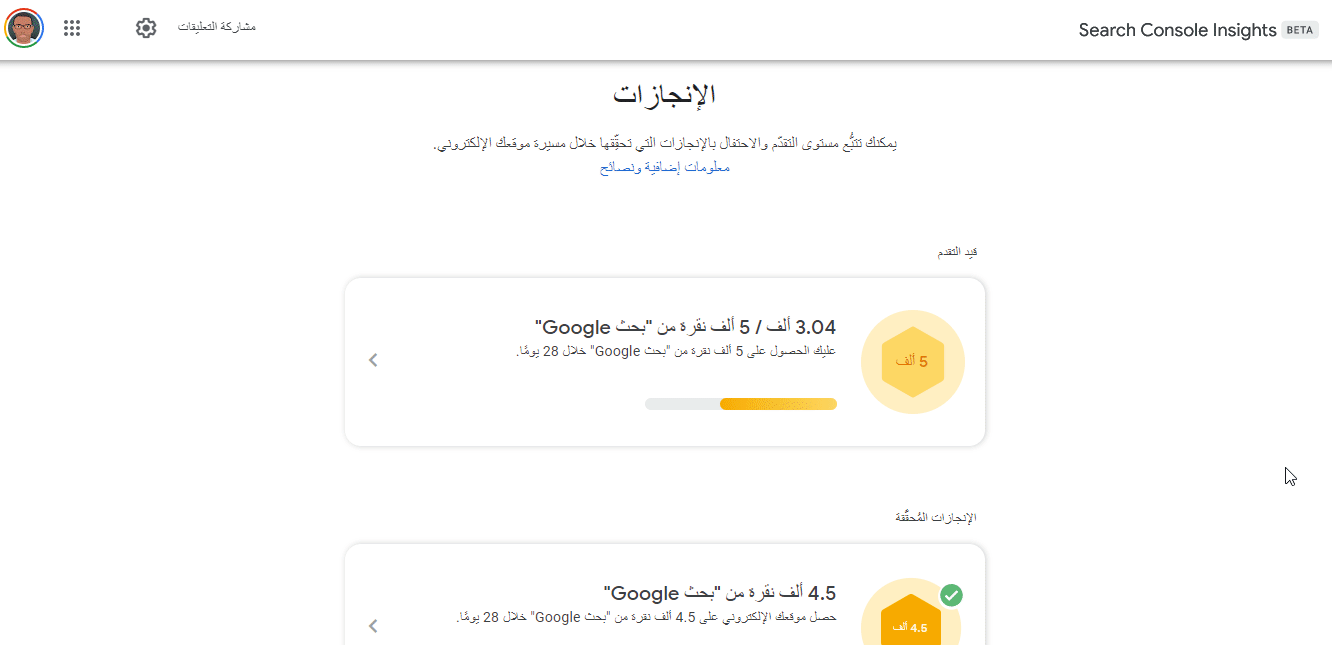
Task: Expand the 4.5 ألف achieved card chevron
Action: (373, 626)
